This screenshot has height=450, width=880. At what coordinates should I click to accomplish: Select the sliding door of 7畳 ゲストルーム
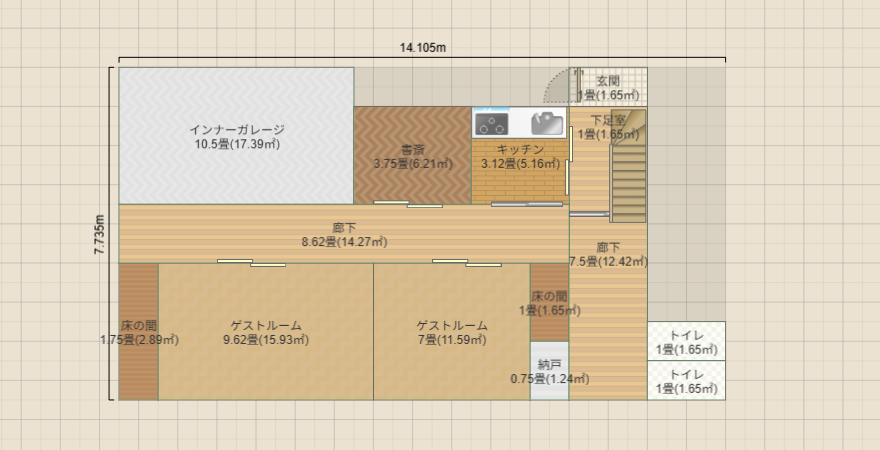pos(467,263)
